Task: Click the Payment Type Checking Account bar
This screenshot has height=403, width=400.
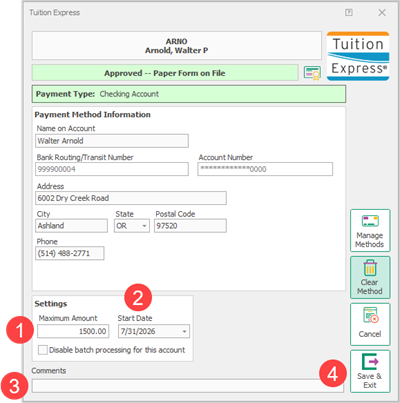Action: click(189, 94)
